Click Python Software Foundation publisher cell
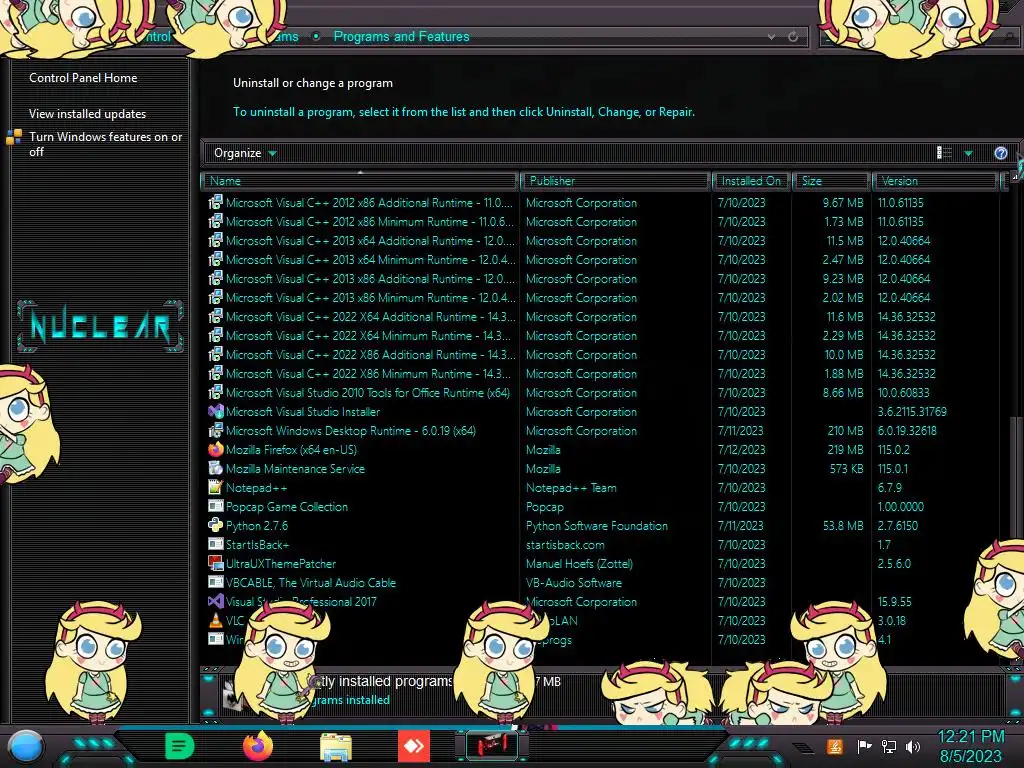The height and width of the screenshot is (768, 1024). (596, 526)
